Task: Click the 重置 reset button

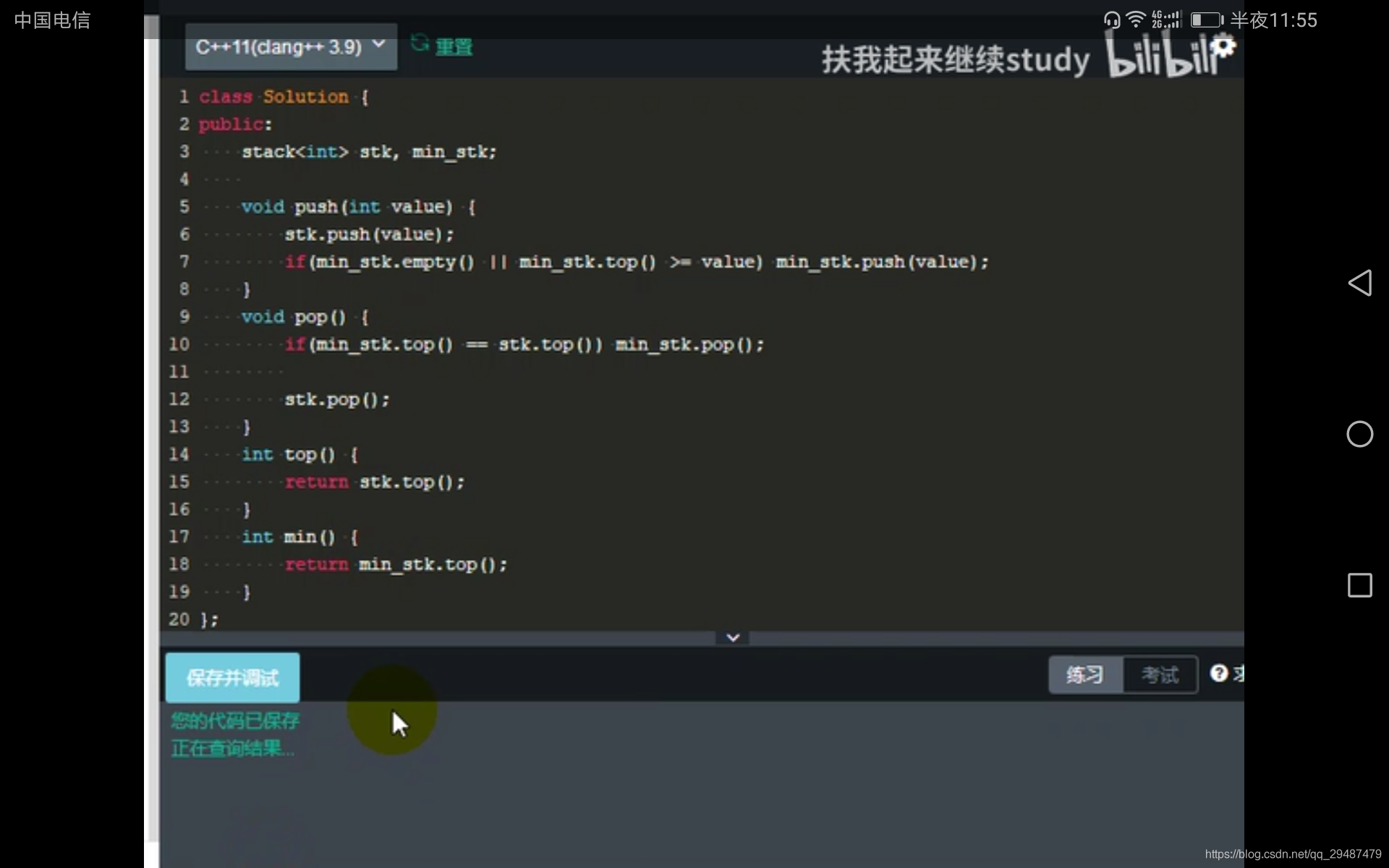Action: tap(454, 47)
